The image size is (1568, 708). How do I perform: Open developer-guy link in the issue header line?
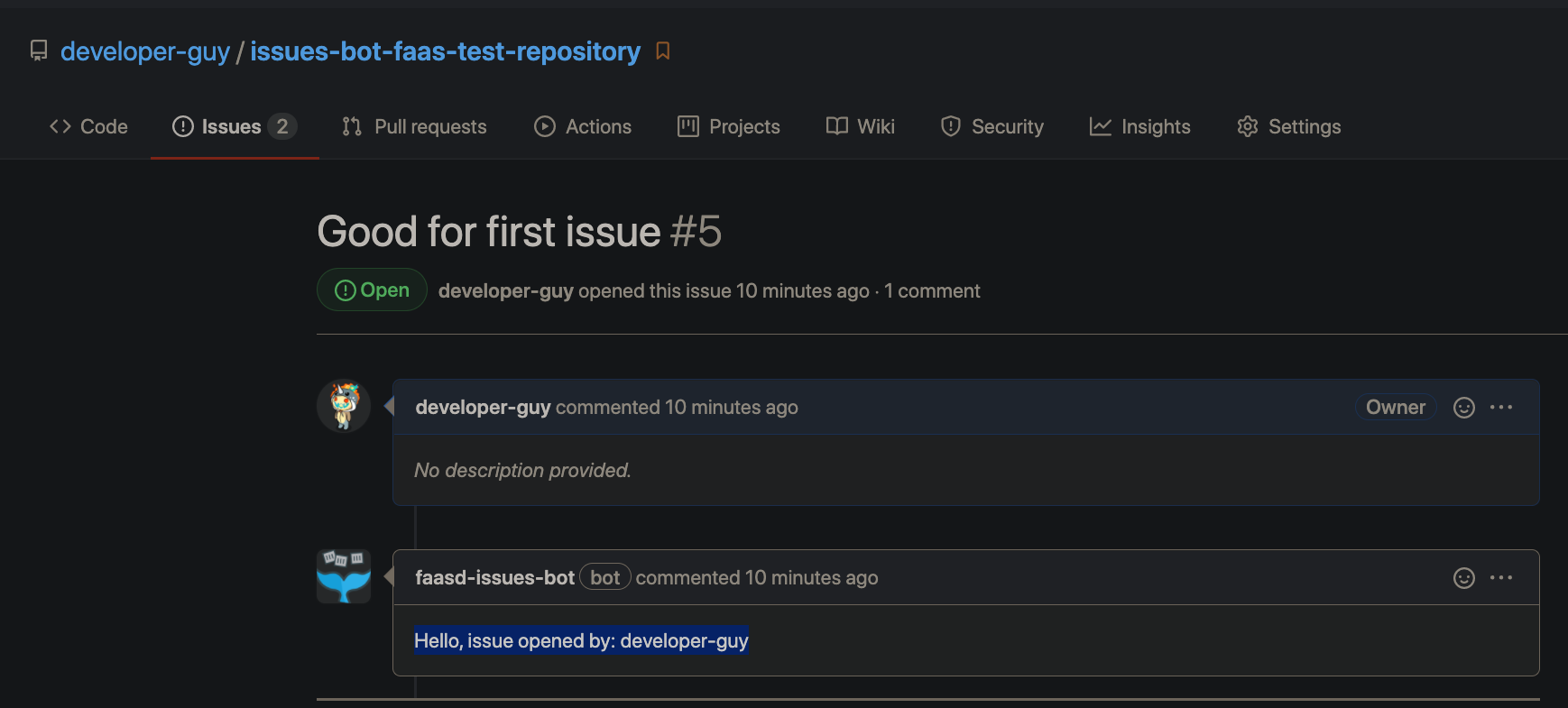click(506, 290)
